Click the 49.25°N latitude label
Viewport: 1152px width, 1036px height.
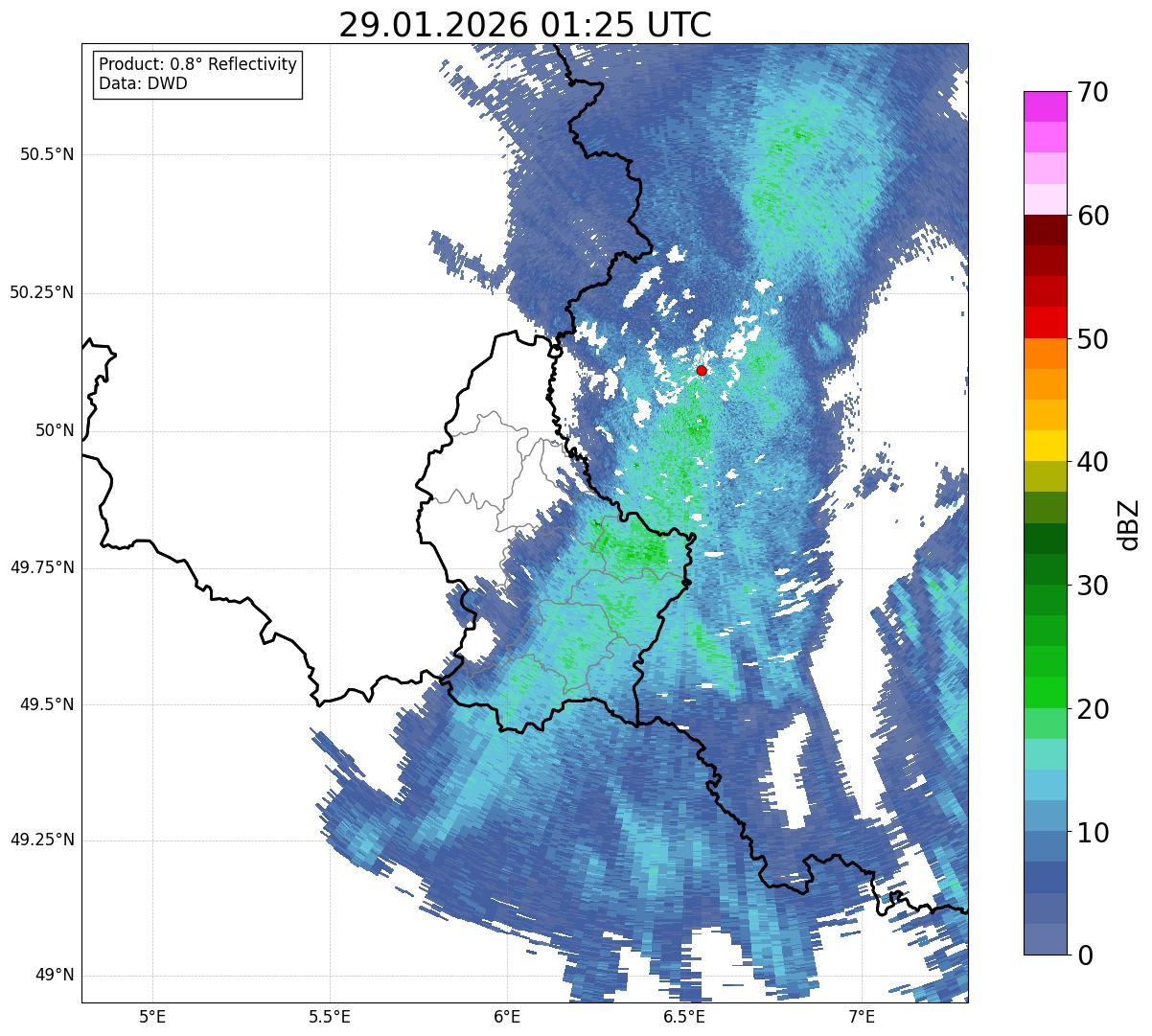tap(42, 840)
